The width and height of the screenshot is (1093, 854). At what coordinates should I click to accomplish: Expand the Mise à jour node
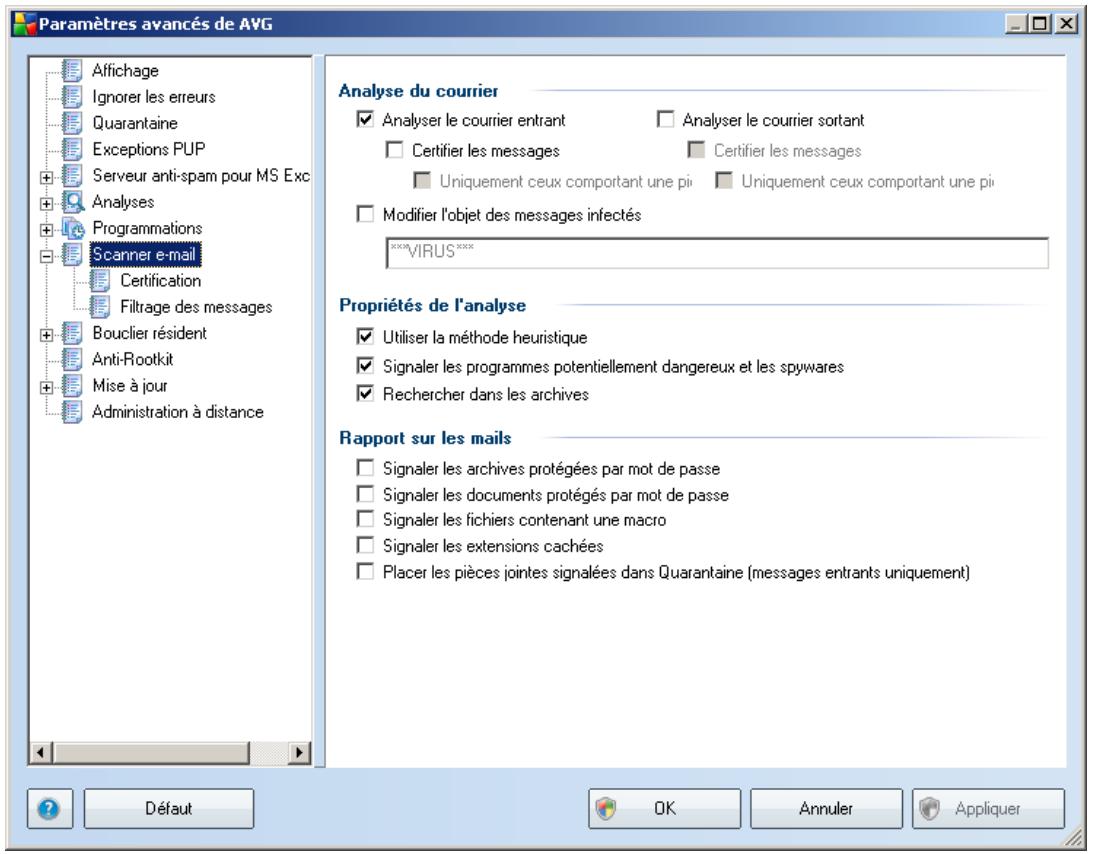(46, 387)
